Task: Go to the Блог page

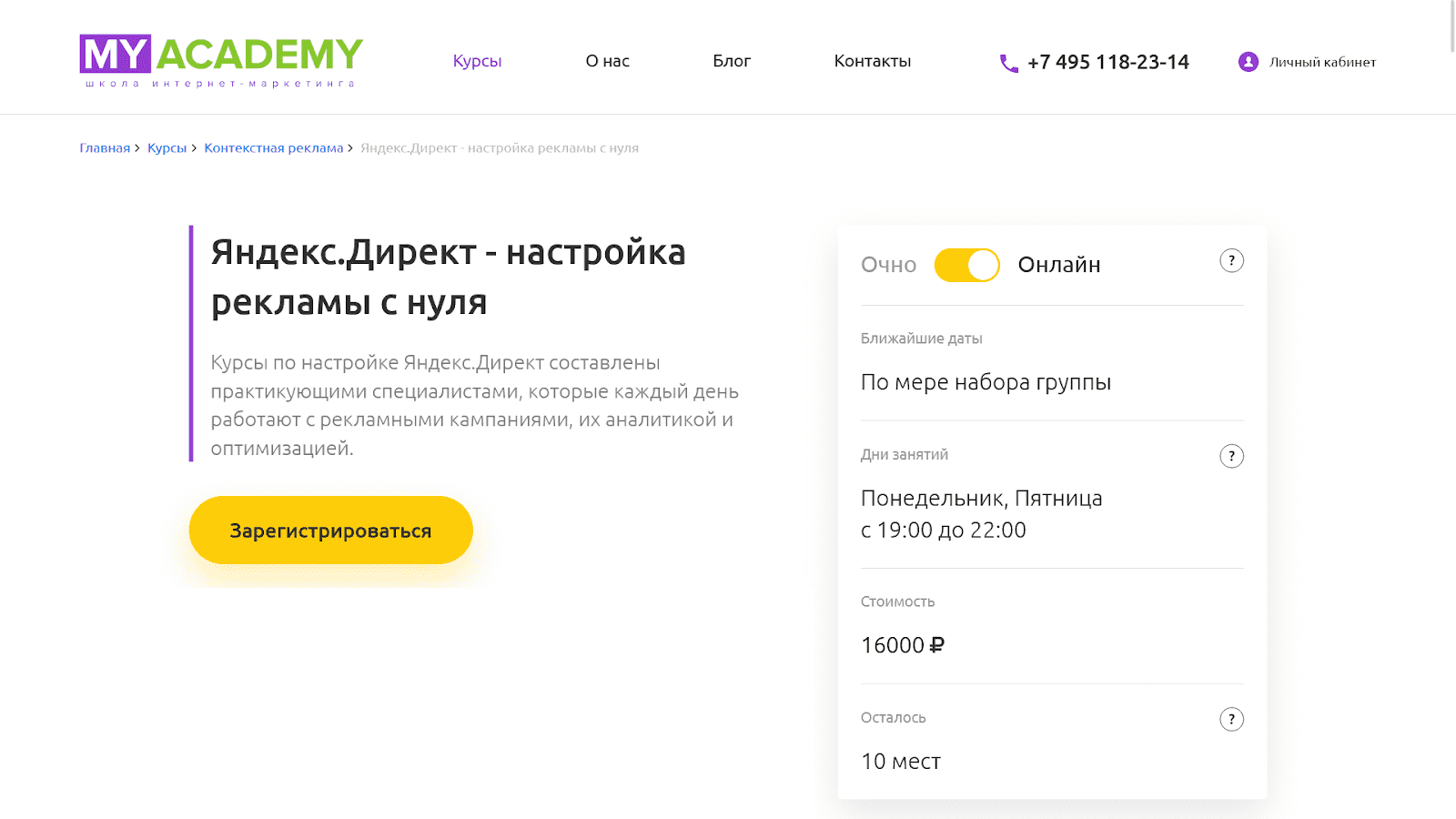Action: pyautogui.click(x=732, y=61)
